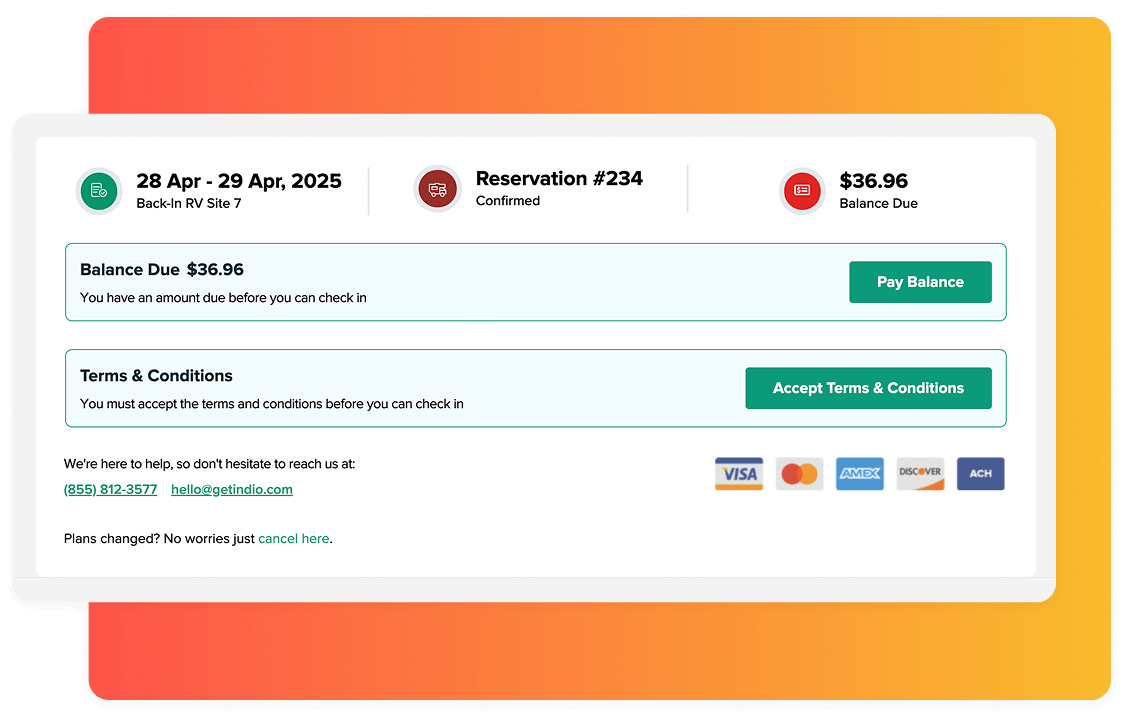This screenshot has height=724, width=1132.
Task: Select the Discover card logo
Action: pyautogui.click(x=920, y=474)
